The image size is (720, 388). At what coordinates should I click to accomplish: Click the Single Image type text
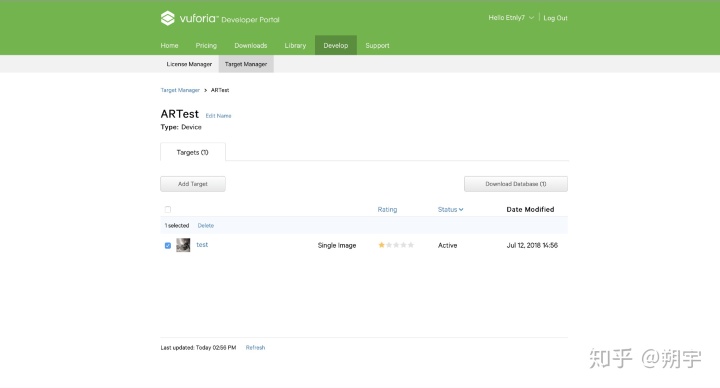tap(337, 245)
